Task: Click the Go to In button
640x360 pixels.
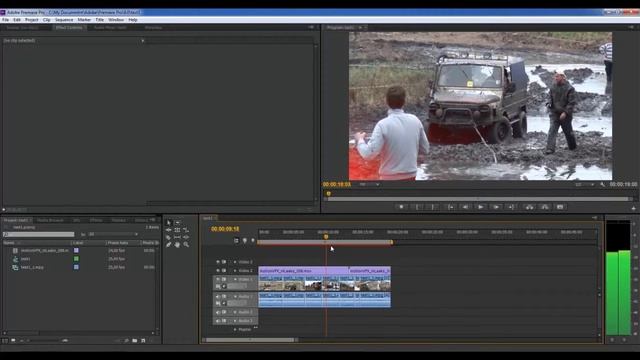Action: tap(450, 207)
